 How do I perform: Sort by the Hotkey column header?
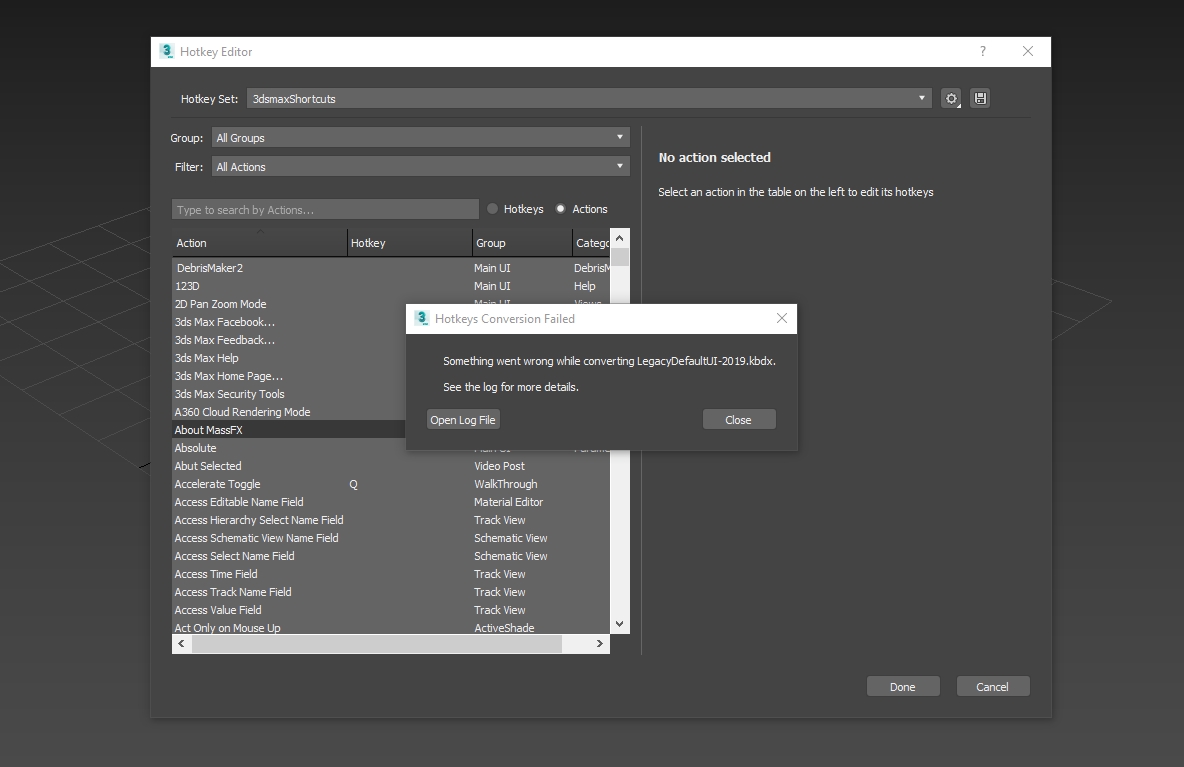[410, 243]
